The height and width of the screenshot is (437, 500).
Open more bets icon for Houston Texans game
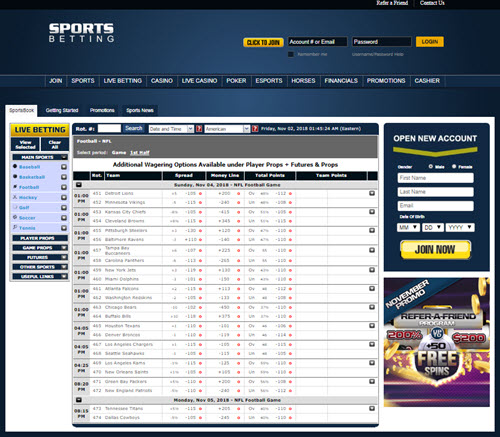[x=372, y=326]
